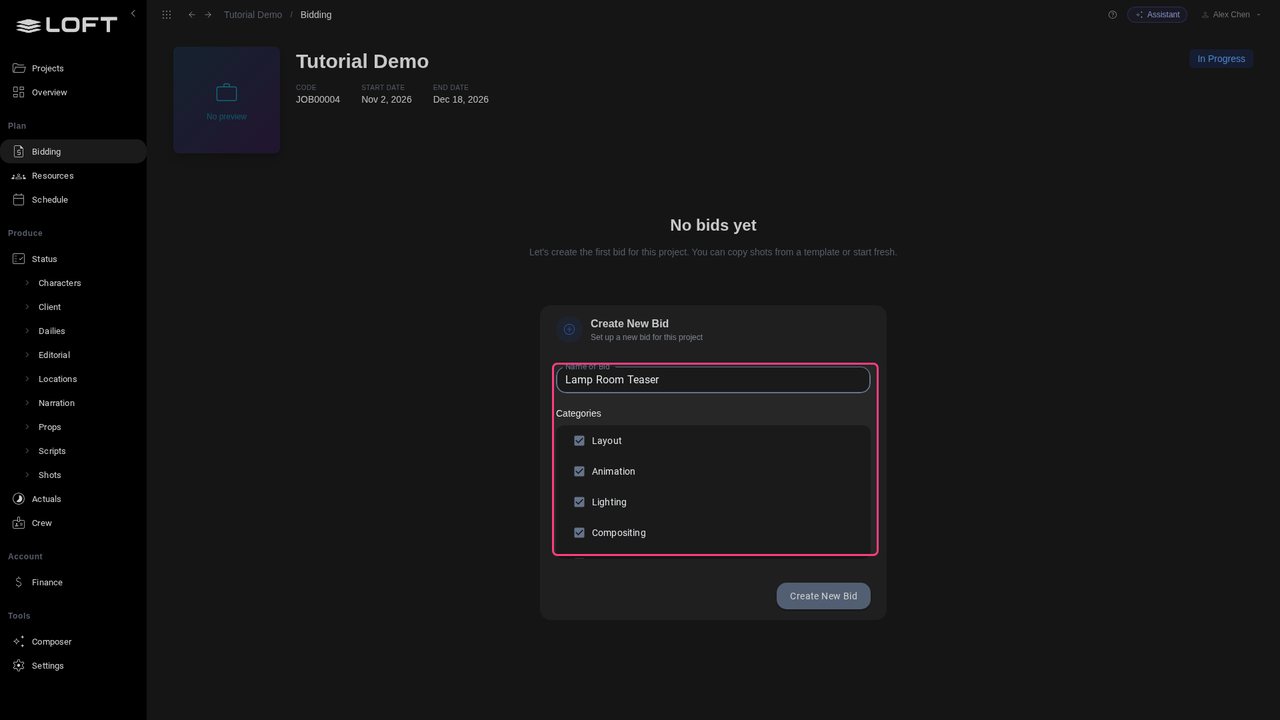Viewport: 1280px width, 720px height.
Task: Expand the Shots status group
Action: pos(27,475)
